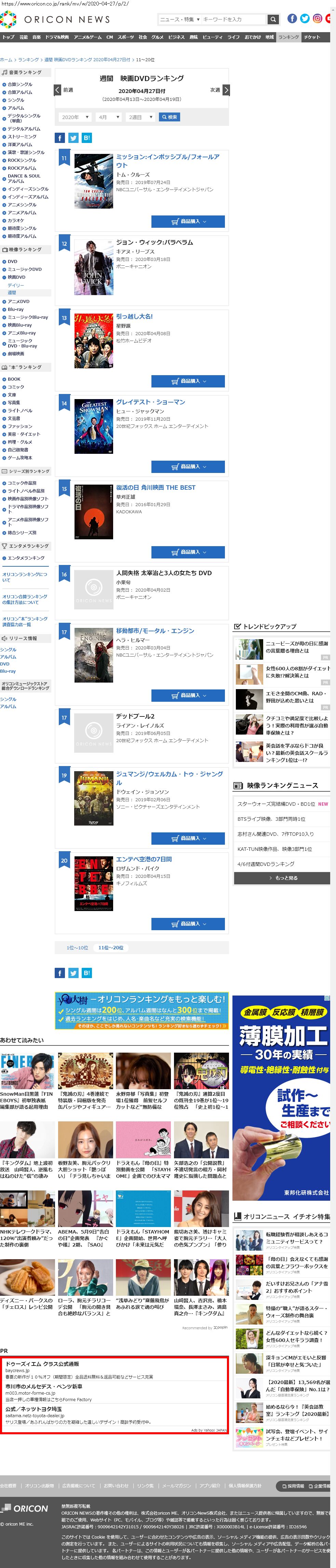Open the 劇場映画 sidebar item
The image size is (336, 1568).
[x=16, y=354]
